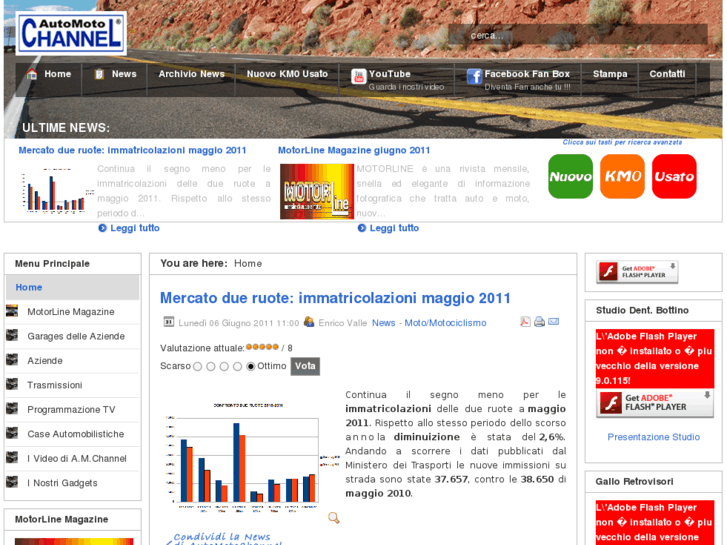The image size is (727, 545).
Task: Click the green Nuovo search button
Action: tap(570, 176)
